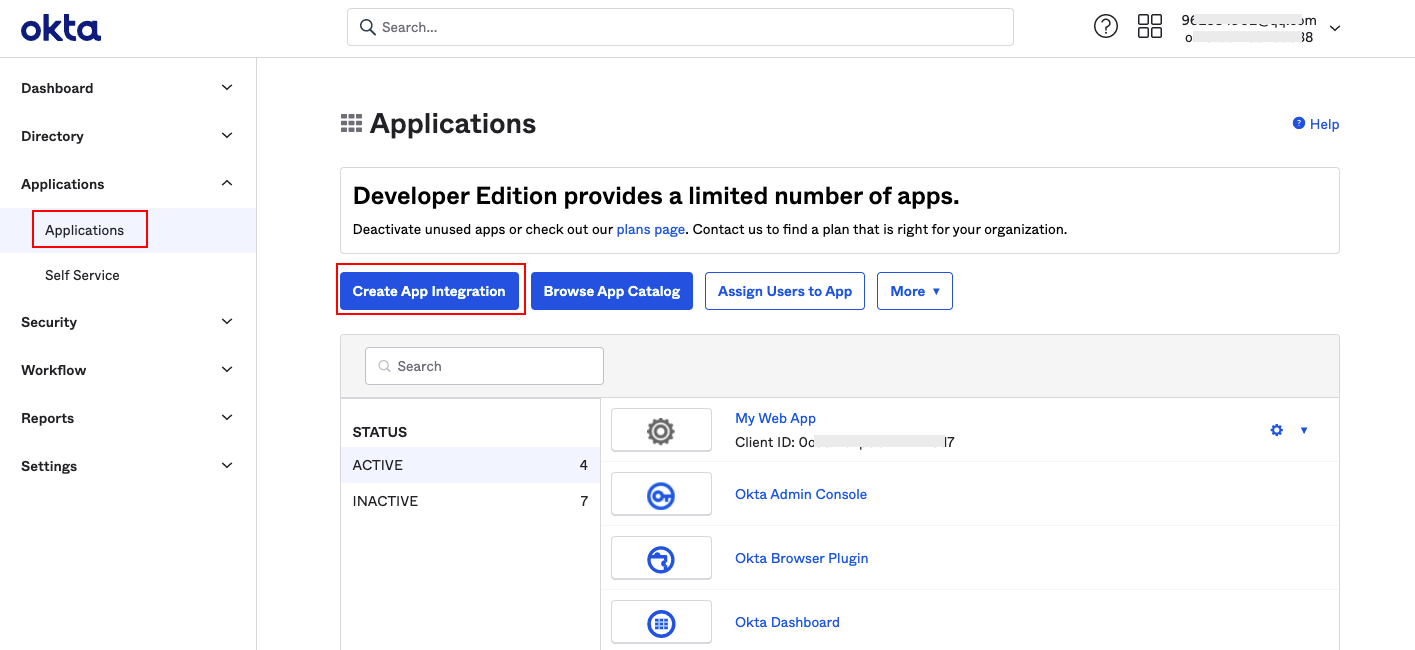1415x650 pixels.
Task: Click the My Web App gear logo
Action: point(661,430)
